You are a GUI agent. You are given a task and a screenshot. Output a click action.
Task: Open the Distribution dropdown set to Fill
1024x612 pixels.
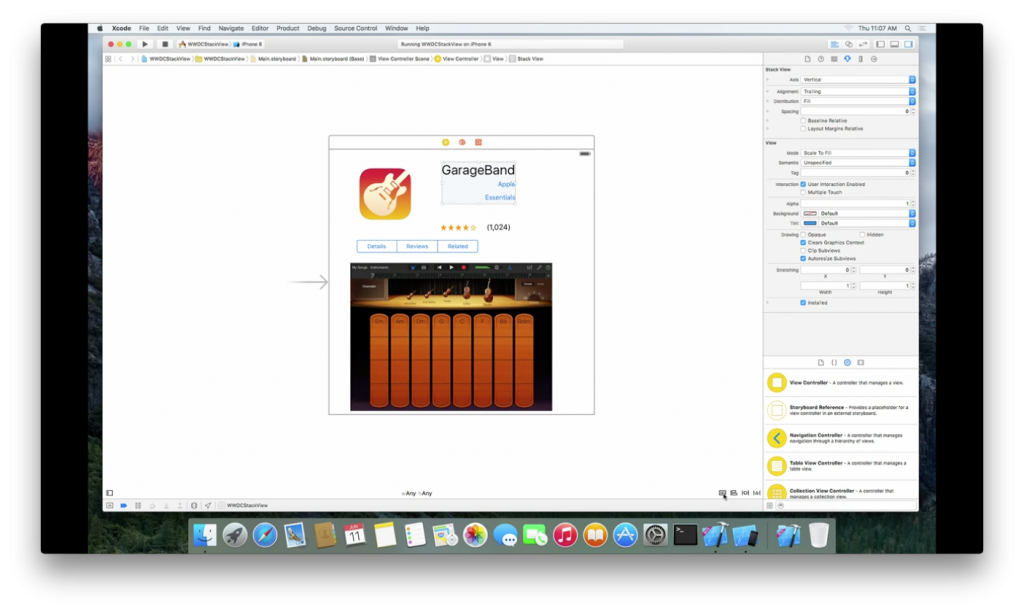pos(858,101)
